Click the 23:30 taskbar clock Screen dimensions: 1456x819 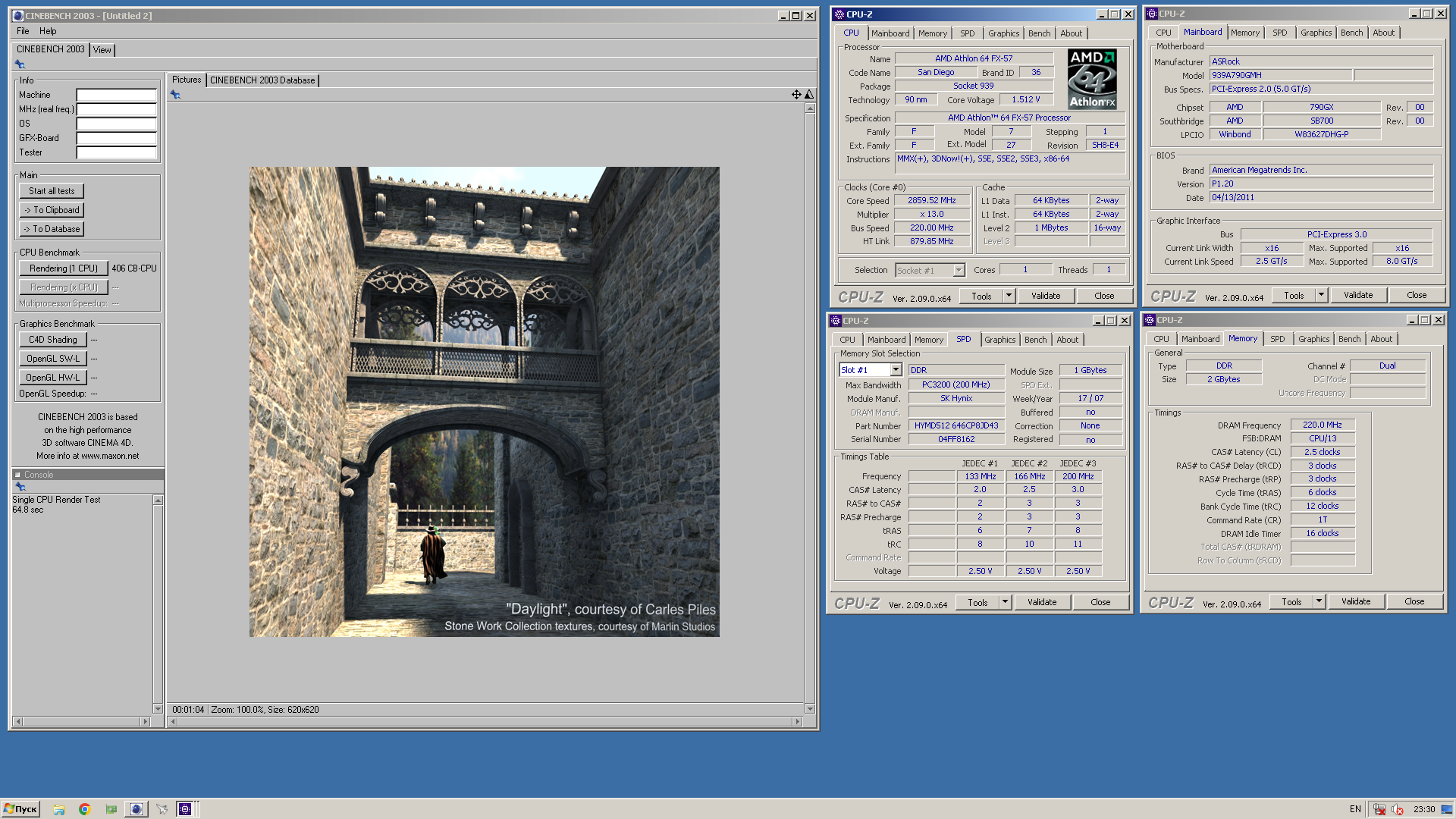(1424, 809)
